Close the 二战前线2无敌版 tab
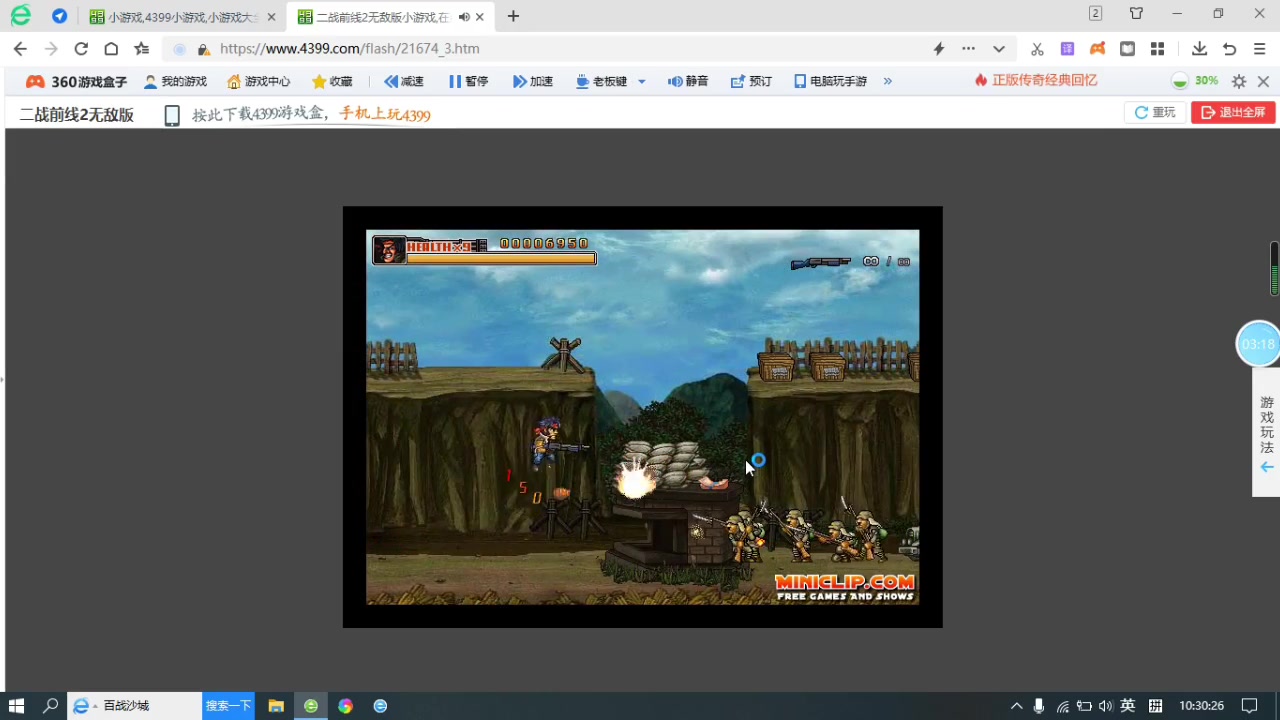The height and width of the screenshot is (720, 1280). pos(480,17)
